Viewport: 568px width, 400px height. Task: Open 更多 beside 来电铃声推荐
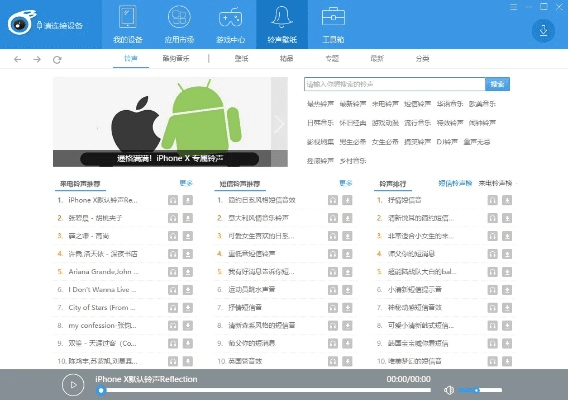coord(186,183)
